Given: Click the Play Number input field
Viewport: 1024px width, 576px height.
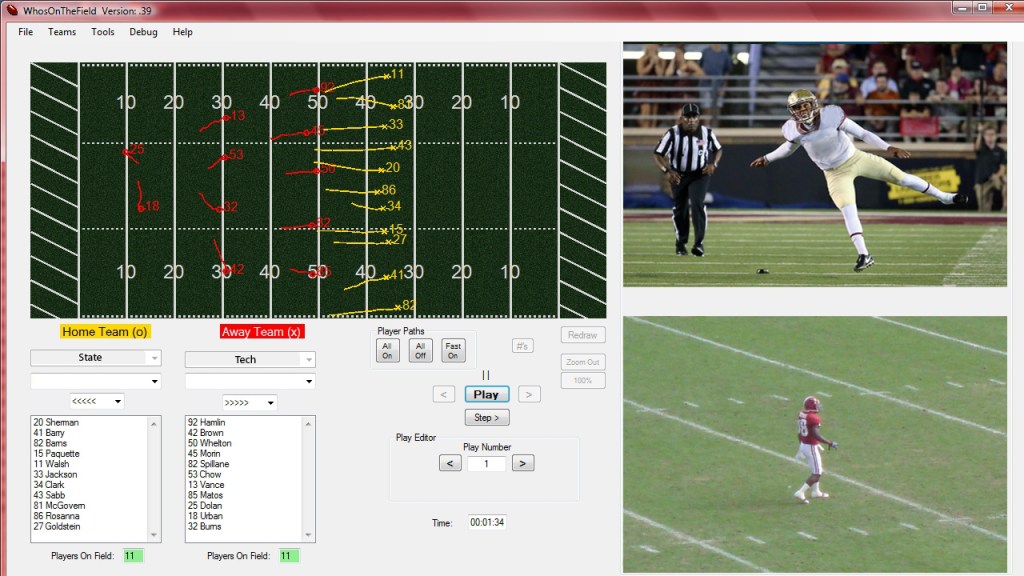Looking at the screenshot, I should tap(486, 464).
